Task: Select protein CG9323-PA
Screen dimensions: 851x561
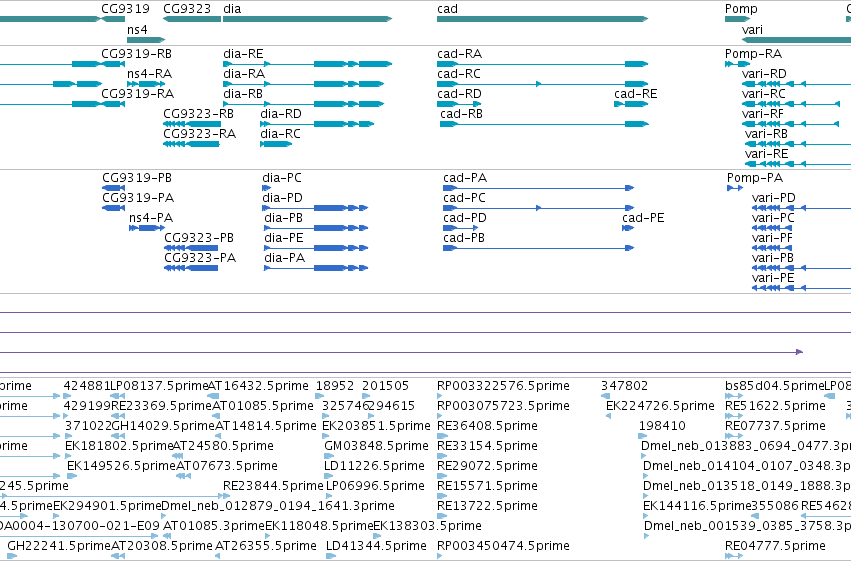Action: 200,258
